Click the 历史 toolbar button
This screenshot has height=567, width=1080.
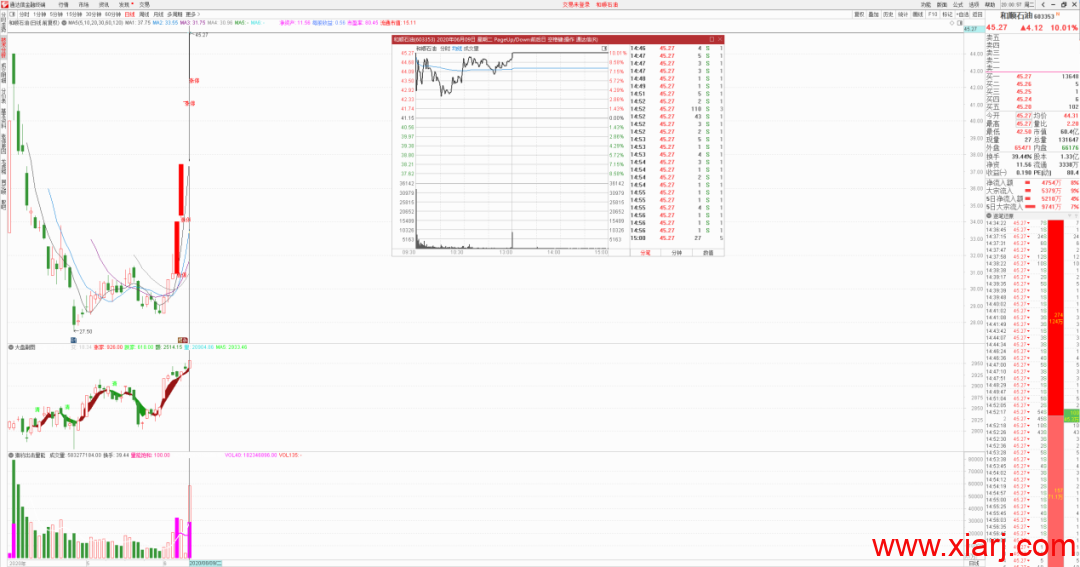coord(889,14)
